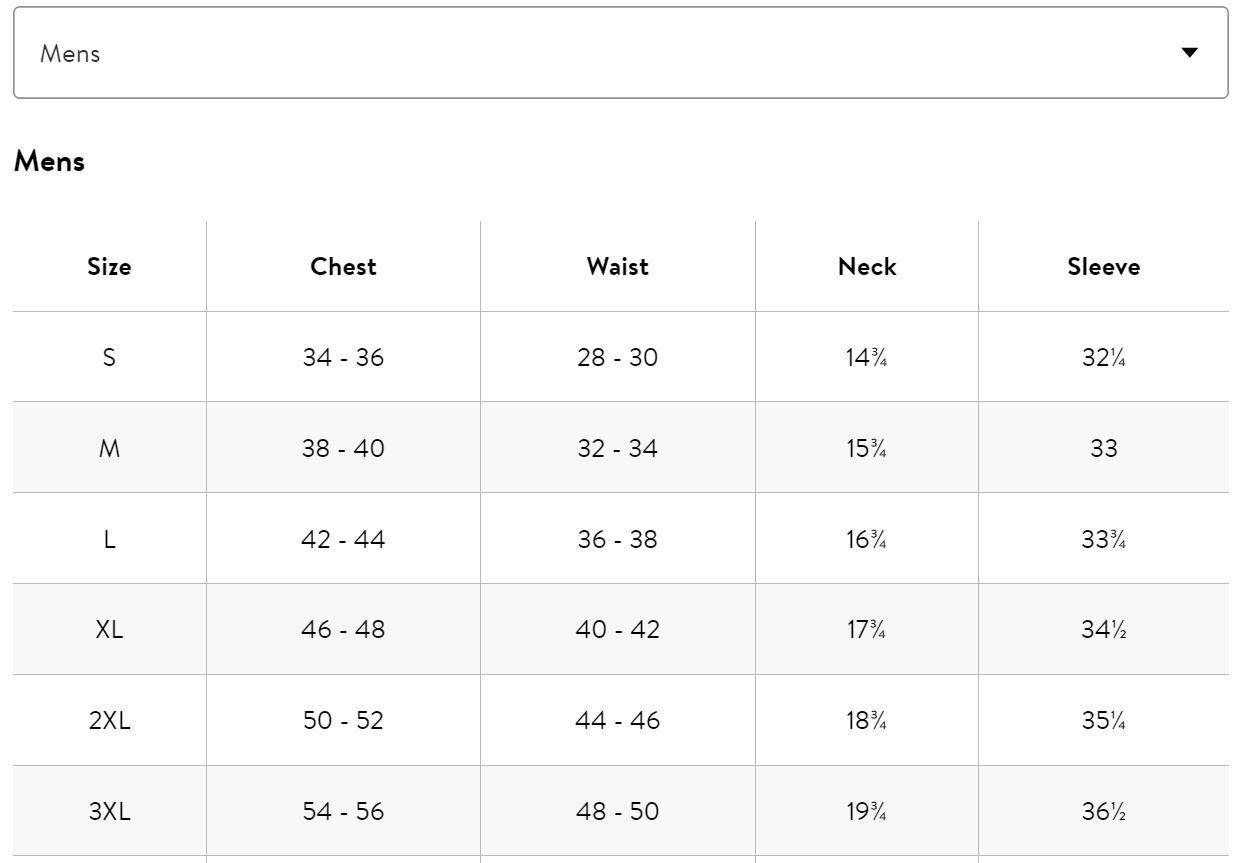Click chest value 50 - 52

[343, 721]
